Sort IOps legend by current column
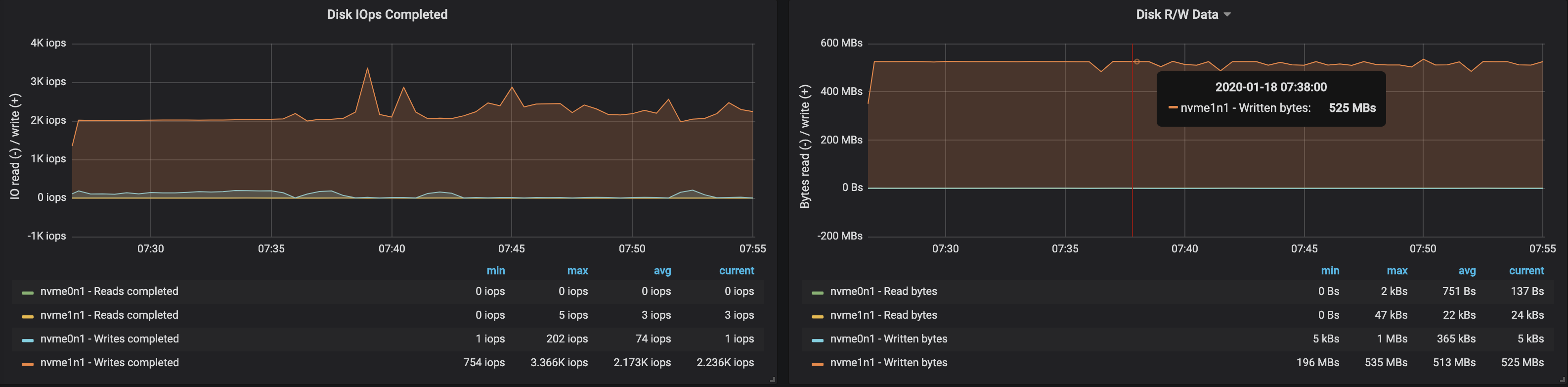This screenshot has height=387, width=1568. [x=737, y=271]
